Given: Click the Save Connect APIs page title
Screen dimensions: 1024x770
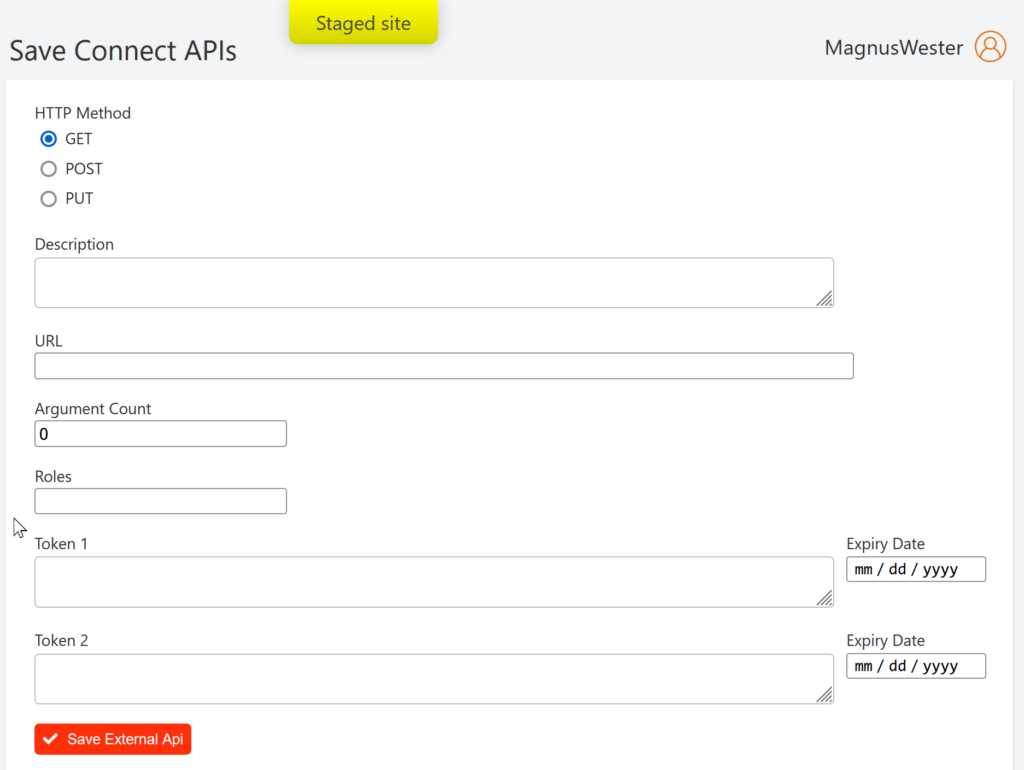Looking at the screenshot, I should coord(122,50).
